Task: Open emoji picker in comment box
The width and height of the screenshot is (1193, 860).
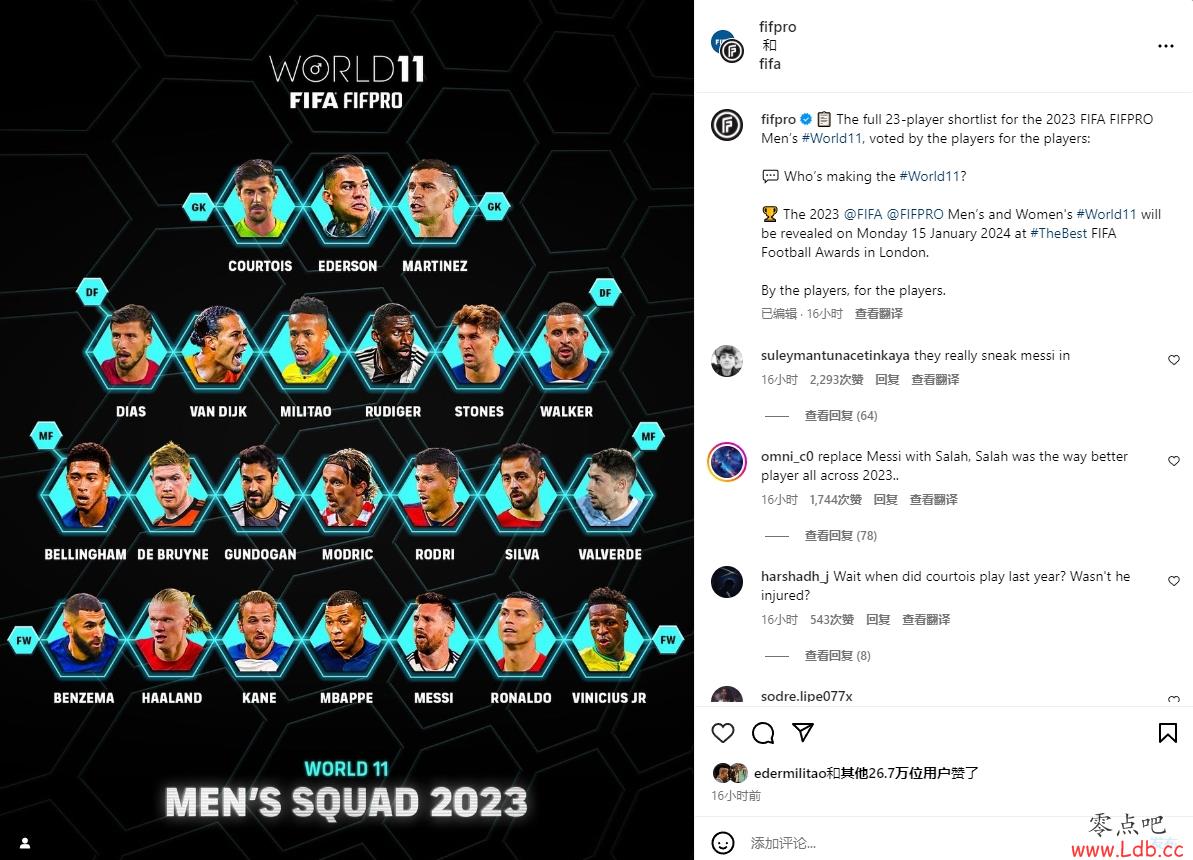Action: [723, 842]
